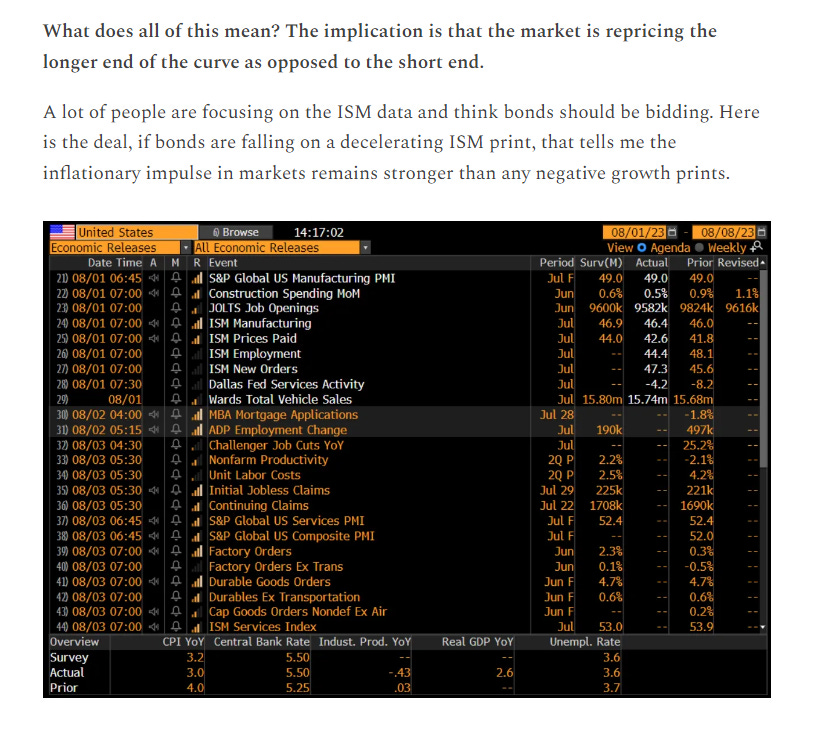The image size is (834, 731).
Task: Click the United States country field
Action: click(x=137, y=232)
